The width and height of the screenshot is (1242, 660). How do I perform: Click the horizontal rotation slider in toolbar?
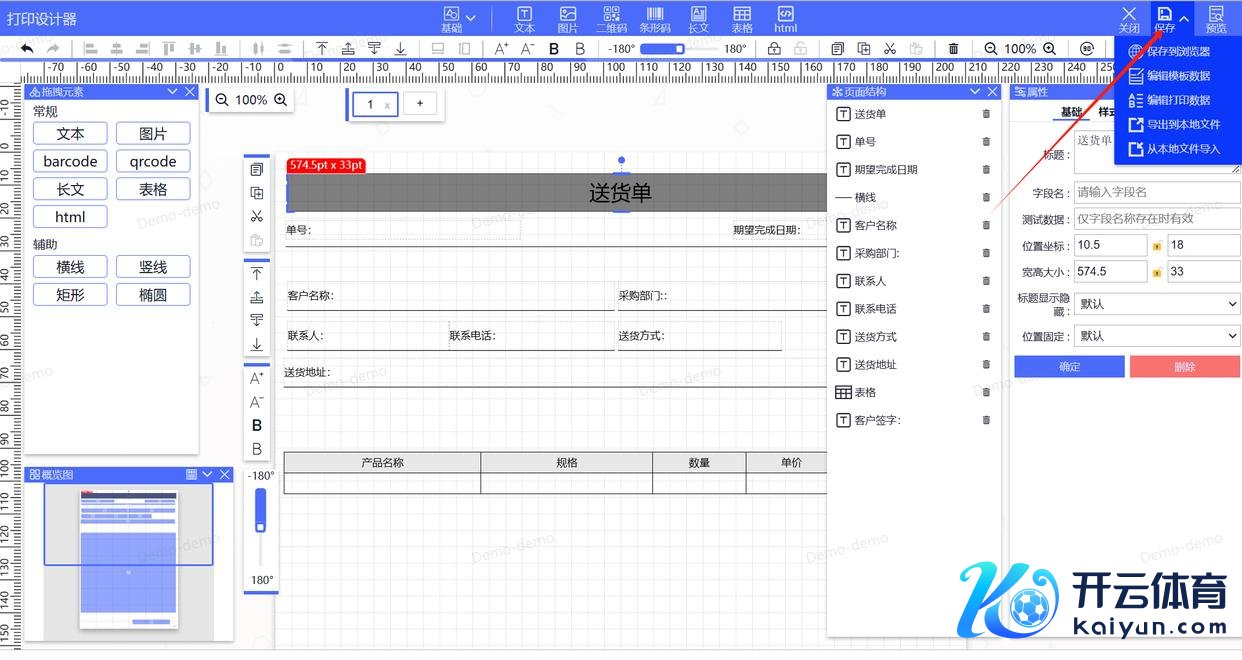coord(662,48)
